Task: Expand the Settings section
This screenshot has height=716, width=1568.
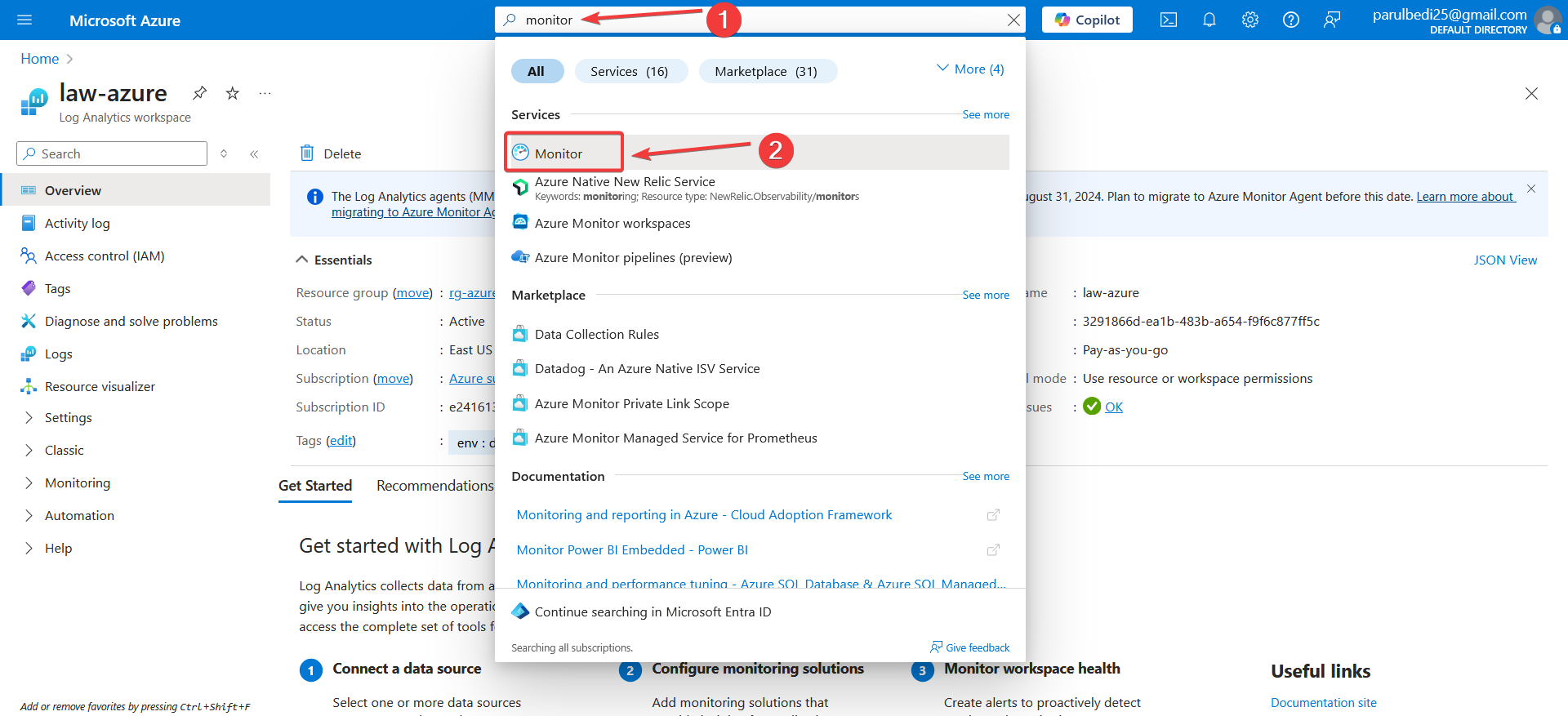Action: click(136, 417)
